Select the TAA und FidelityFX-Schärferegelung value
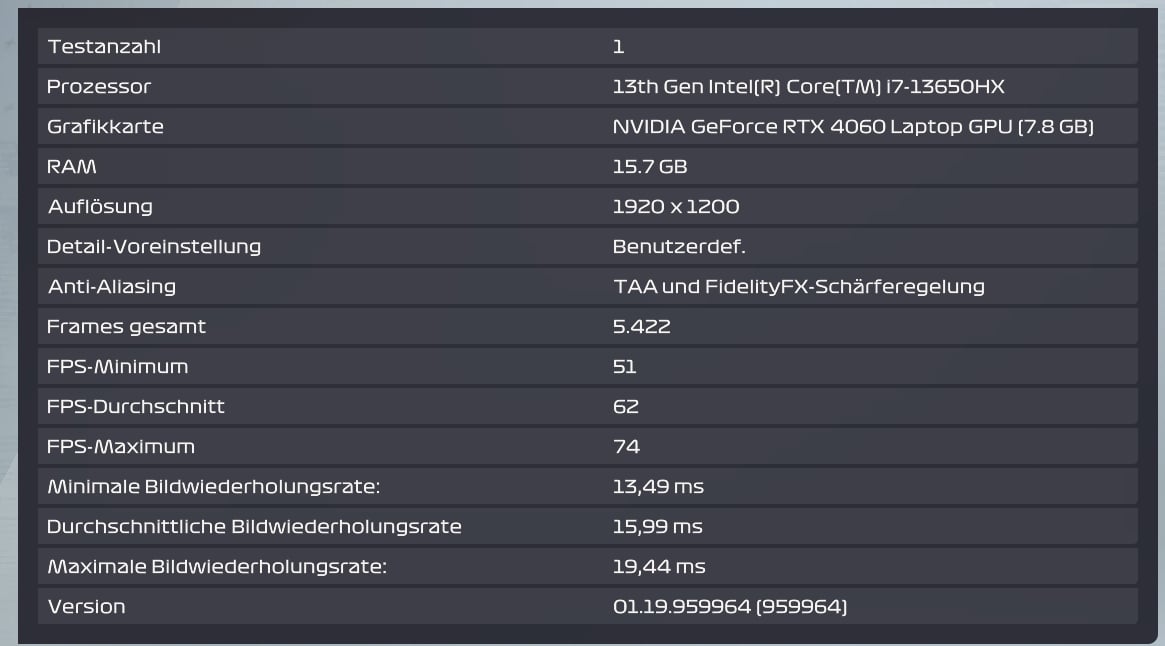Image resolution: width=1165 pixels, height=646 pixels. pyautogui.click(x=798, y=287)
